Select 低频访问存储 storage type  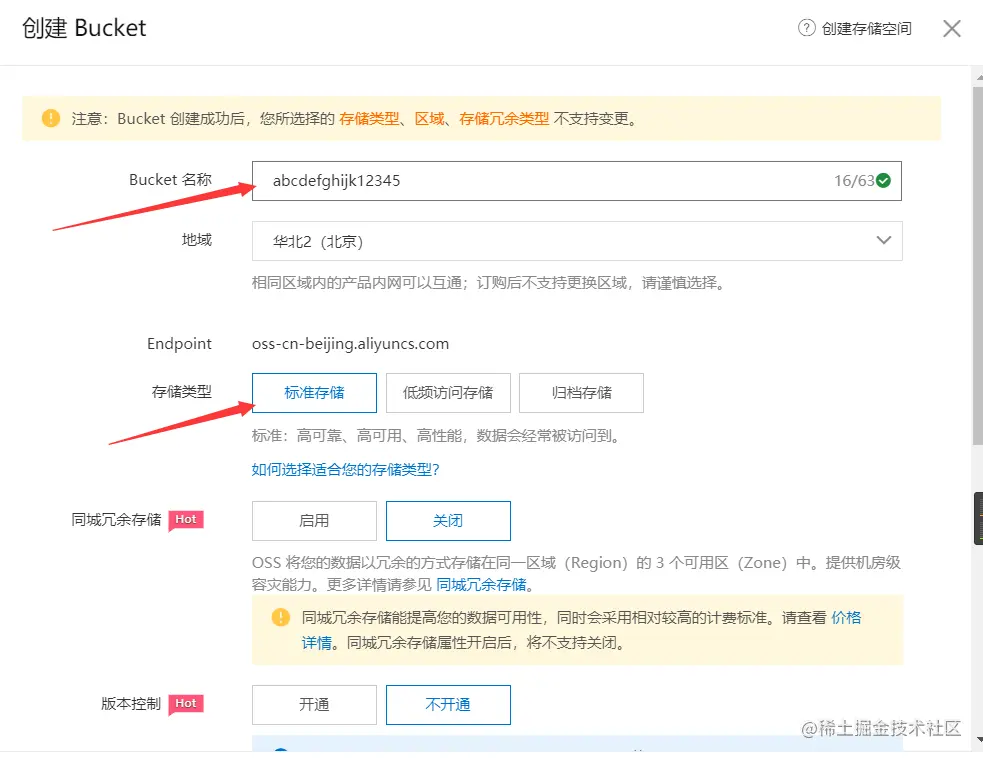click(448, 393)
